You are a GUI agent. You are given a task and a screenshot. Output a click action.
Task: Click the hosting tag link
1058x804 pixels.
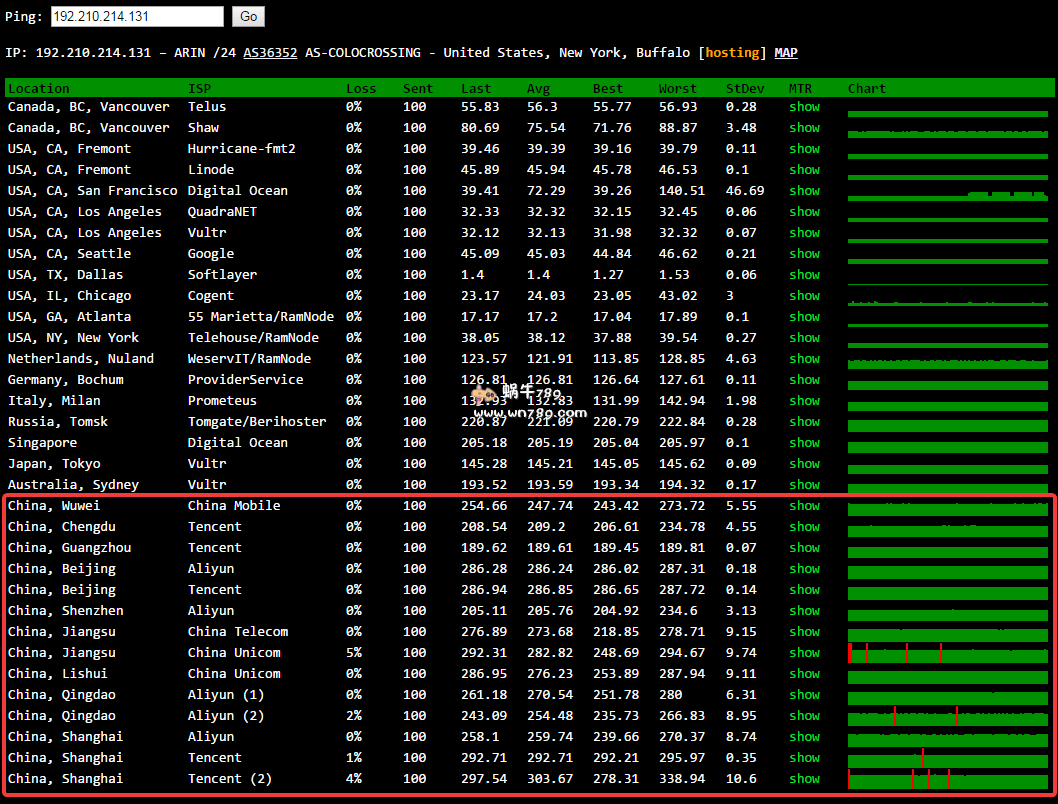pos(732,53)
